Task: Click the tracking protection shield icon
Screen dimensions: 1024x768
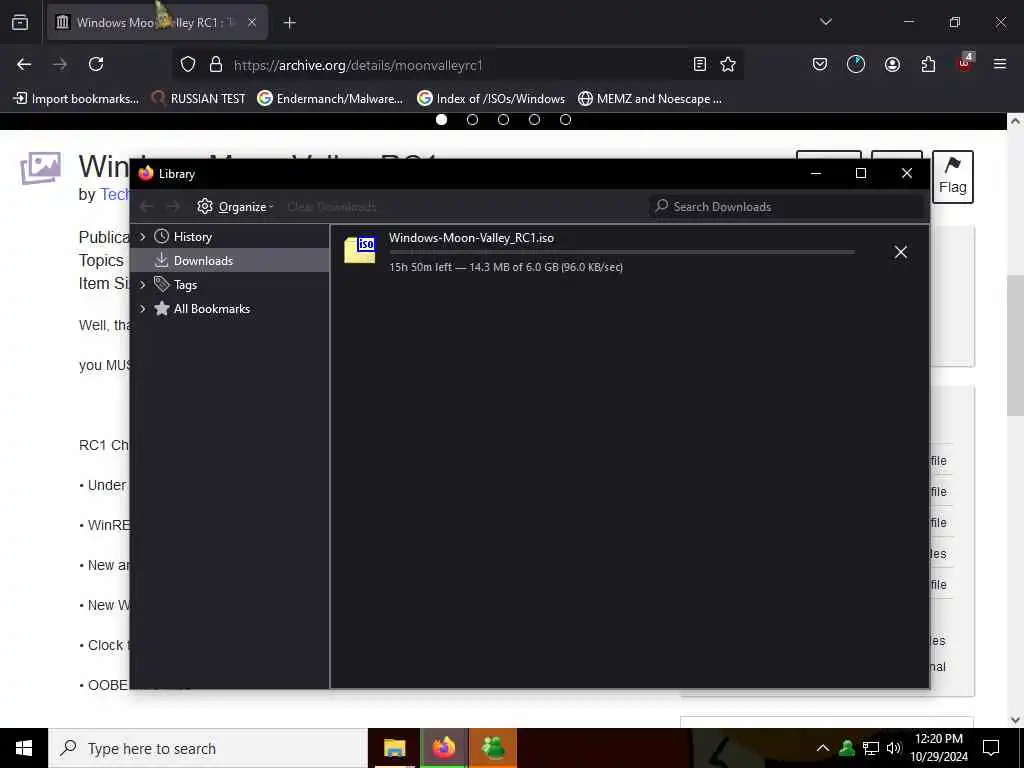Action: pyautogui.click(x=188, y=64)
